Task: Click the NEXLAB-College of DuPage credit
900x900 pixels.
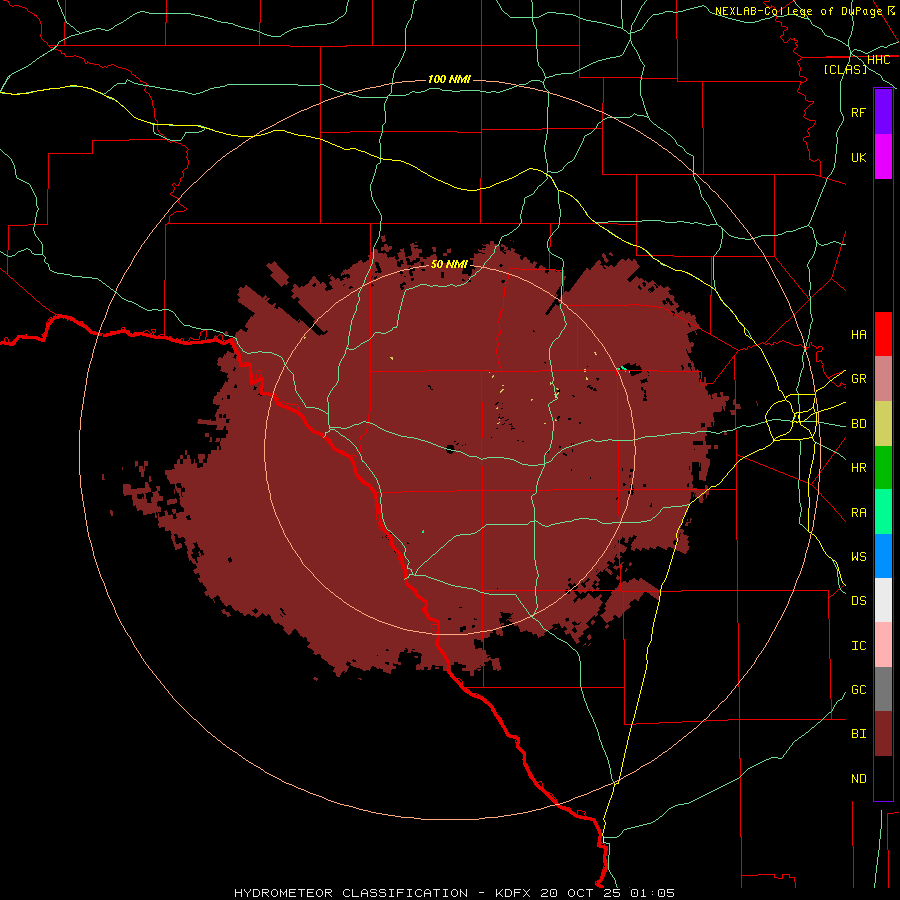Action: pos(799,11)
